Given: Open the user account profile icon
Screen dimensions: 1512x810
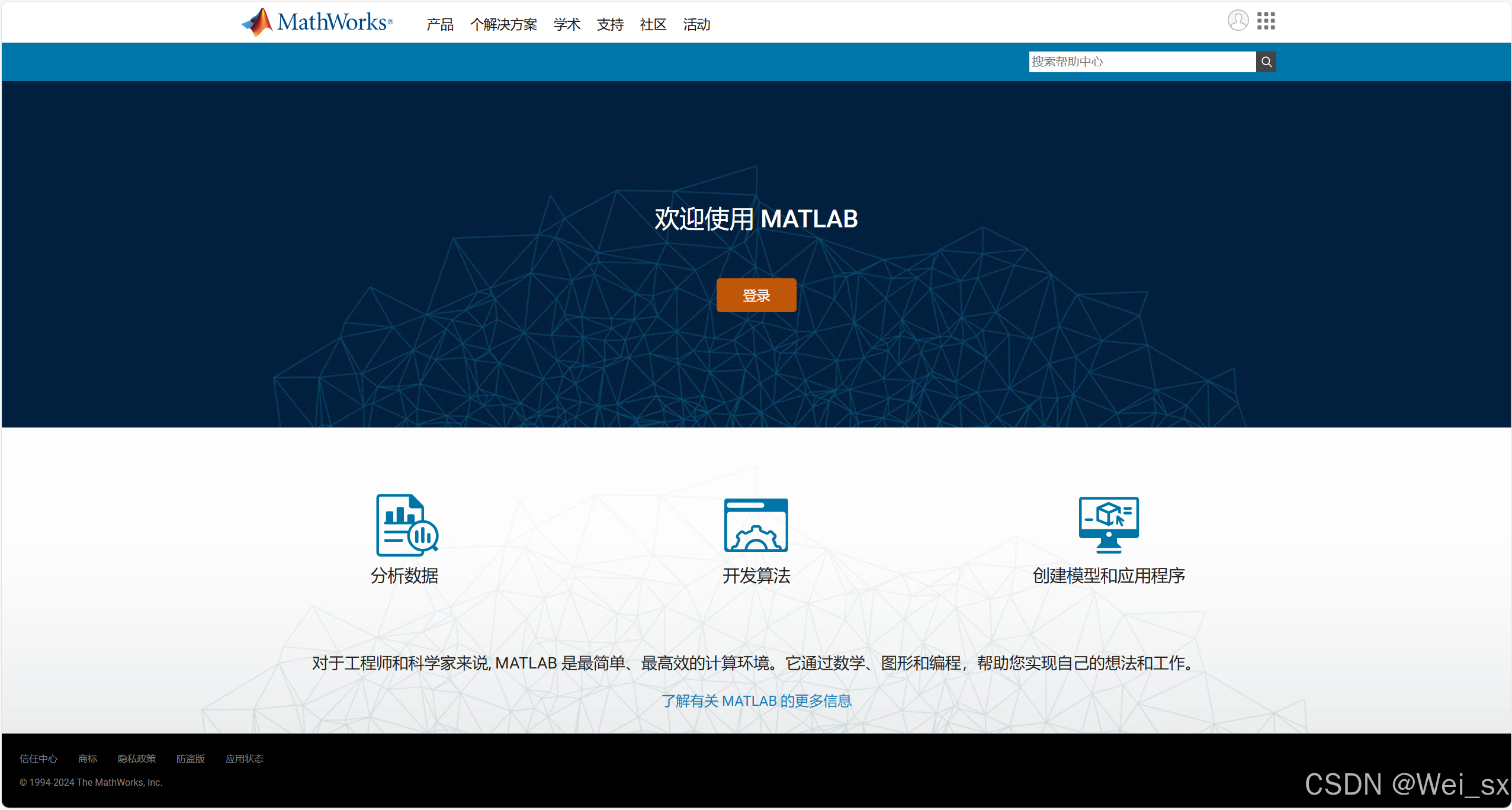Looking at the screenshot, I should (x=1237, y=21).
